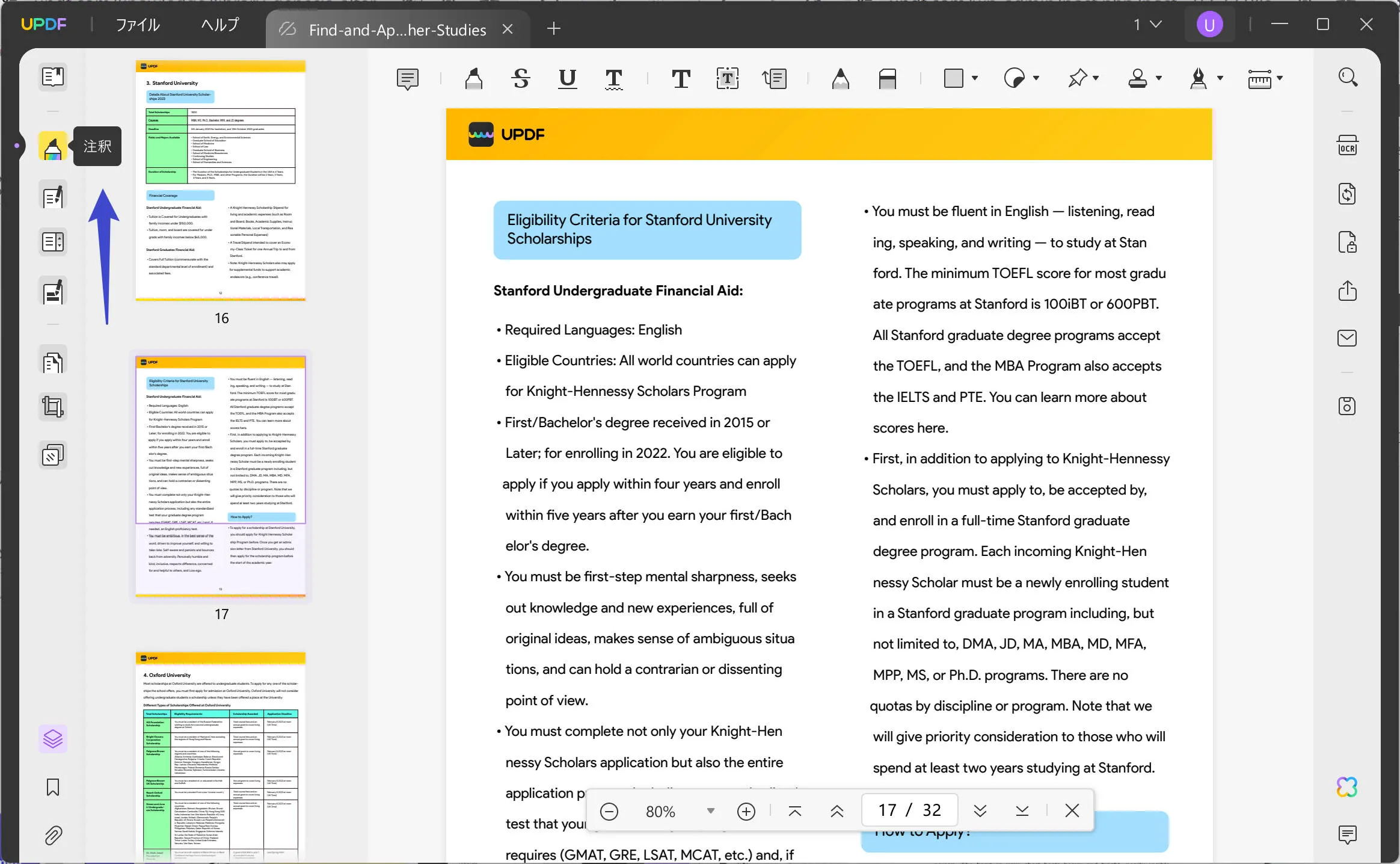
Task: Open the ファイル menu
Action: pyautogui.click(x=138, y=25)
